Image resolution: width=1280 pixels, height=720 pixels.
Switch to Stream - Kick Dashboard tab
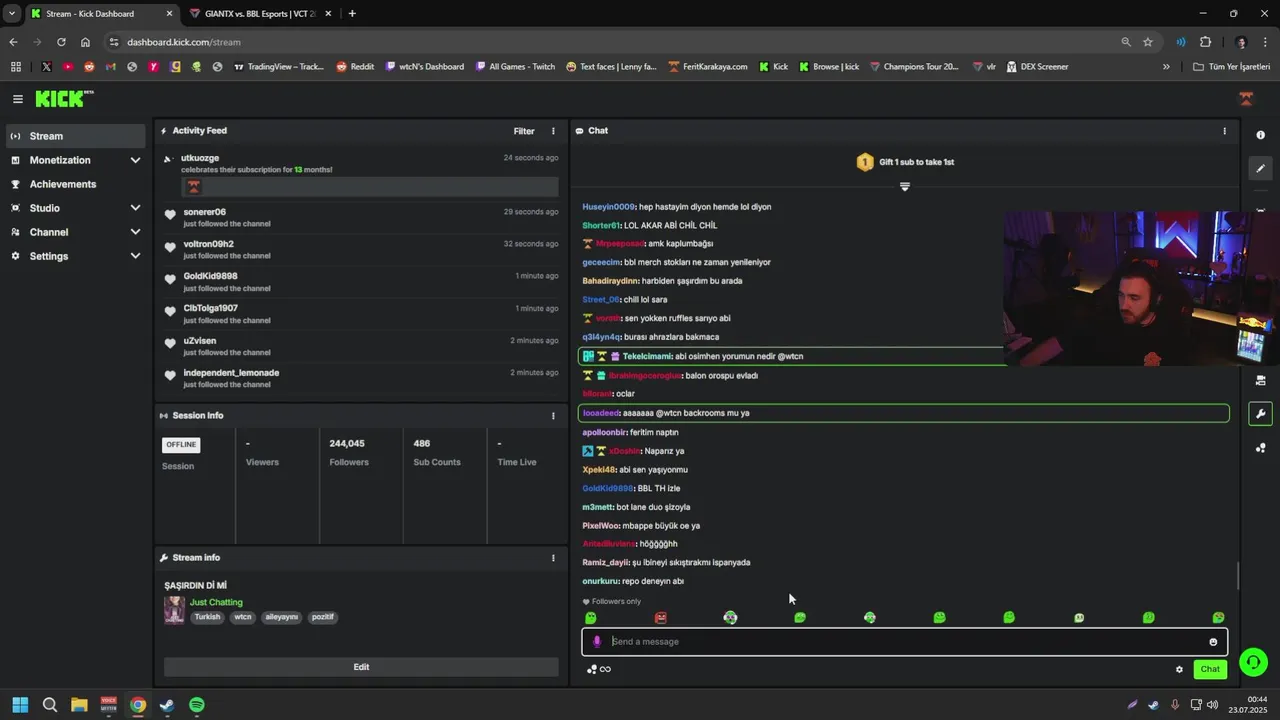pyautogui.click(x=101, y=14)
